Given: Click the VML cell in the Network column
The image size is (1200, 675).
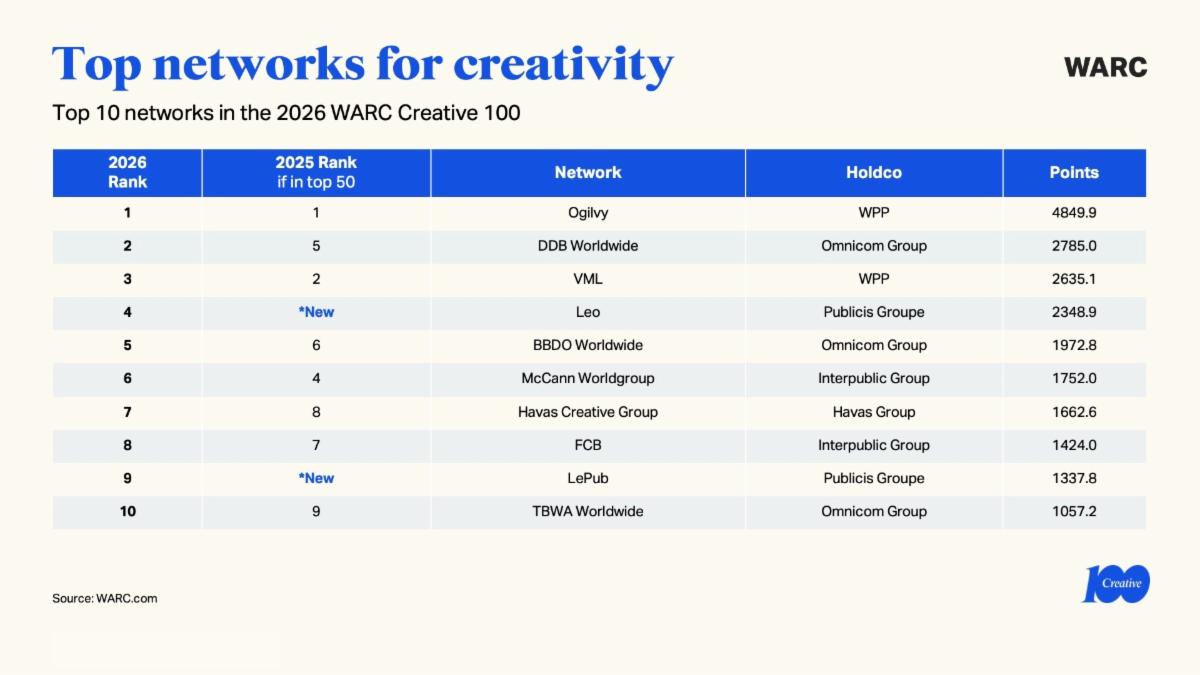Looking at the screenshot, I should 587,278.
